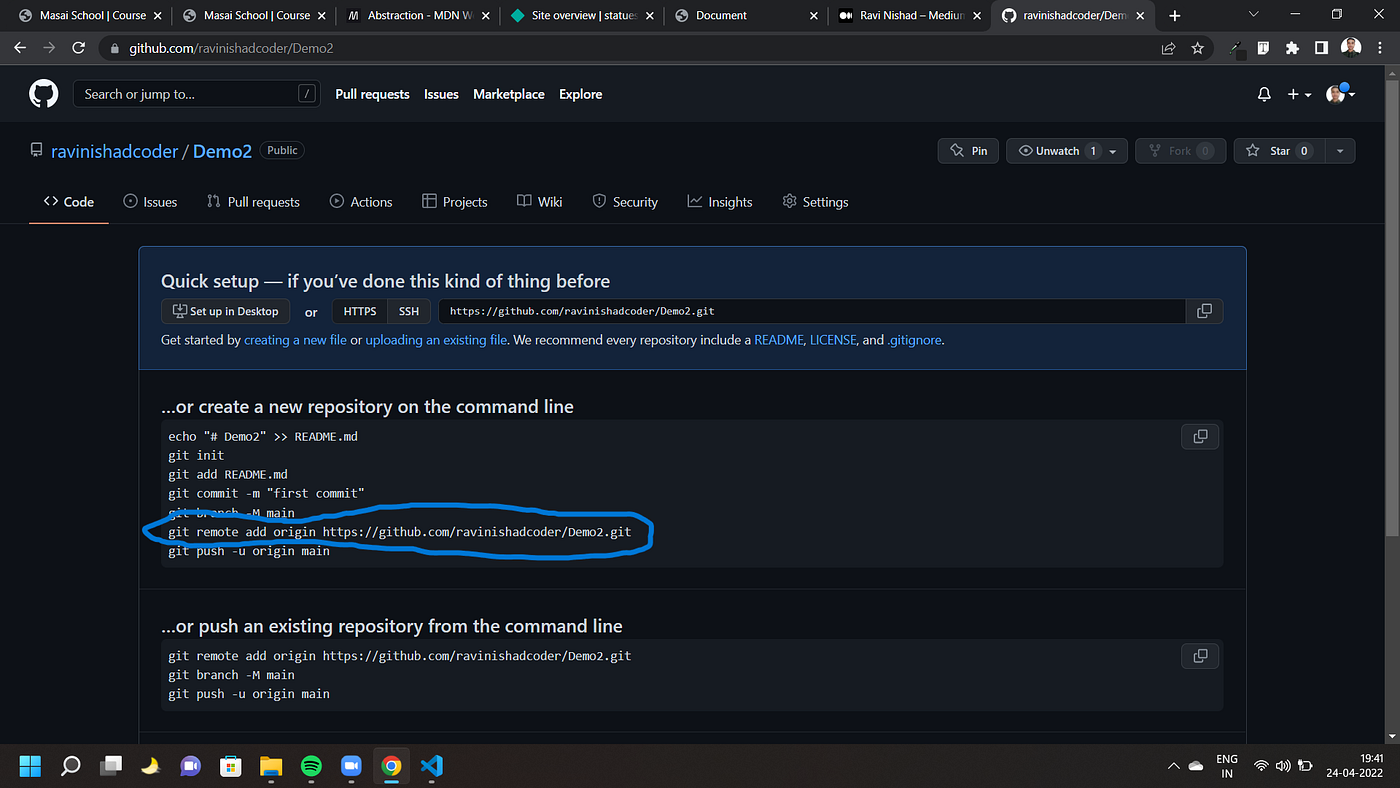Open Visual Studio Code from taskbar
The height and width of the screenshot is (788, 1400).
click(x=431, y=767)
